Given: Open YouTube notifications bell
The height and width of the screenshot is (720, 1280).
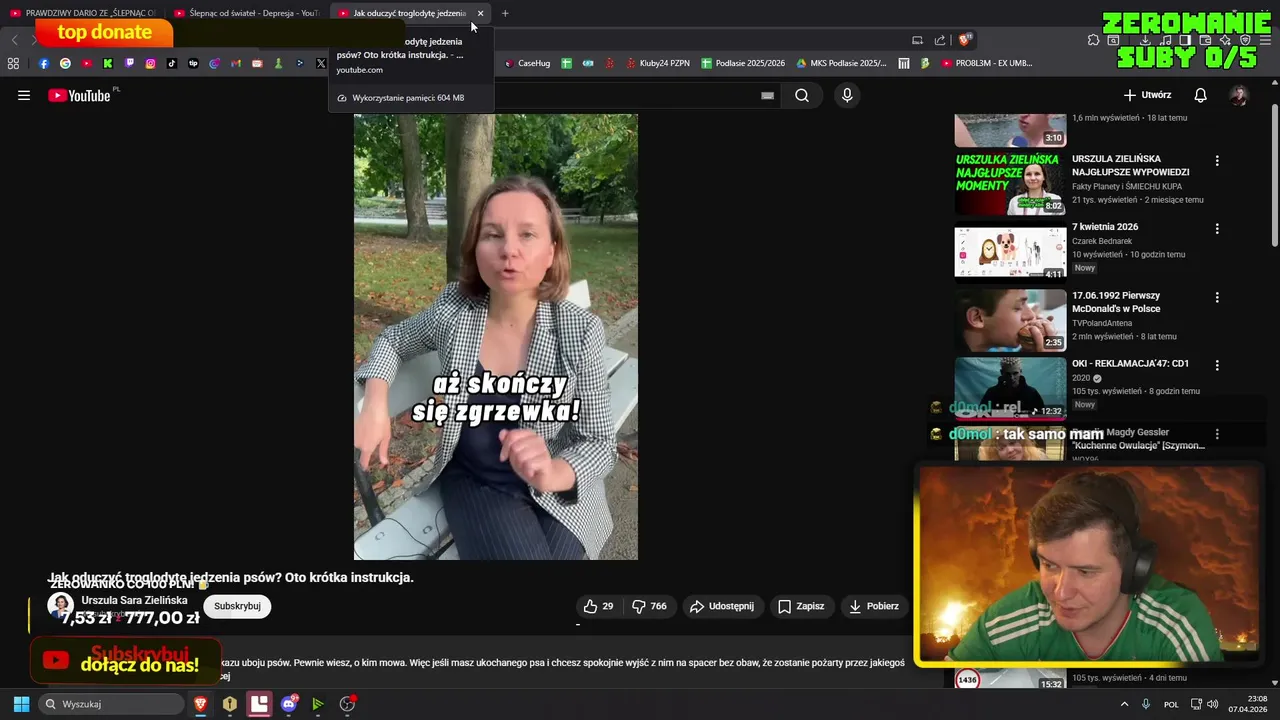Looking at the screenshot, I should (1200, 95).
